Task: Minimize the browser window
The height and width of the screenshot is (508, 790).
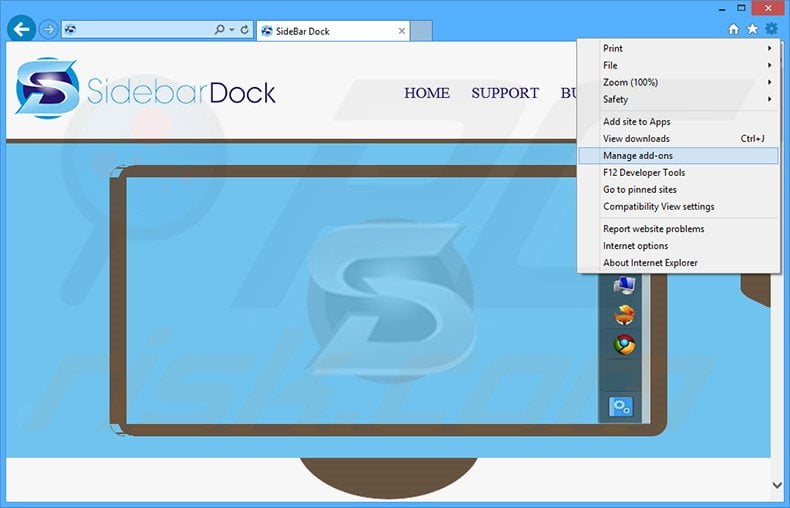Action: [x=722, y=9]
